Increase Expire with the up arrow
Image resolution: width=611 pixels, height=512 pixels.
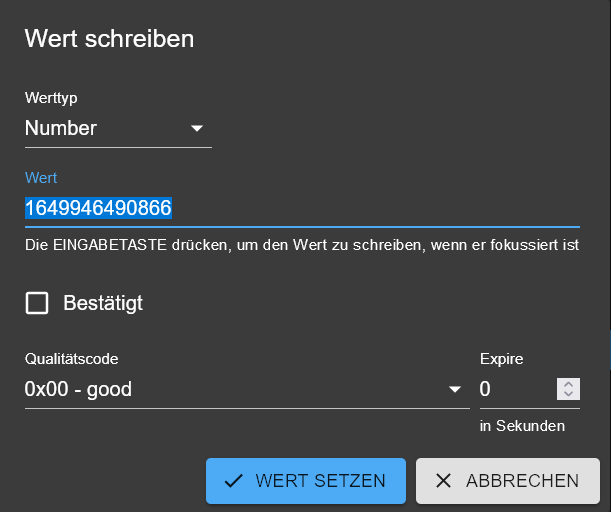[568, 383]
